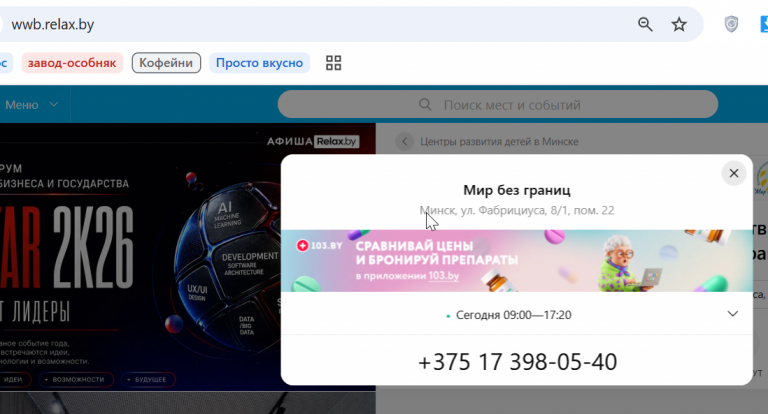Open the shield extension icon
Image resolution: width=768 pixels, height=414 pixels.
pos(731,24)
